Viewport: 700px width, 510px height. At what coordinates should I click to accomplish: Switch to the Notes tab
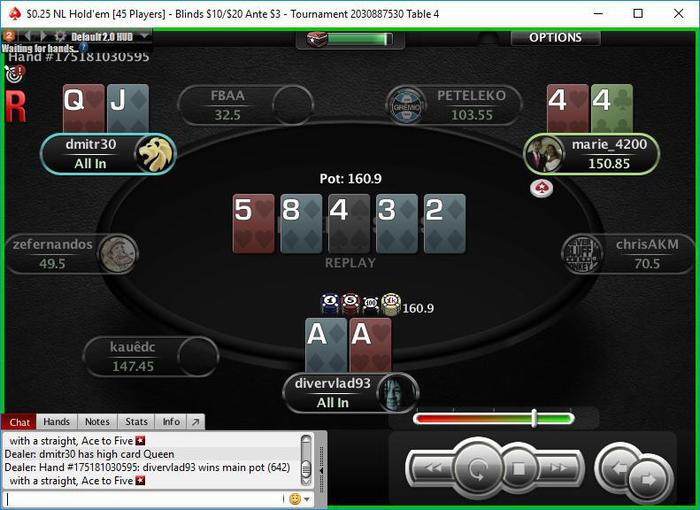coord(97,422)
